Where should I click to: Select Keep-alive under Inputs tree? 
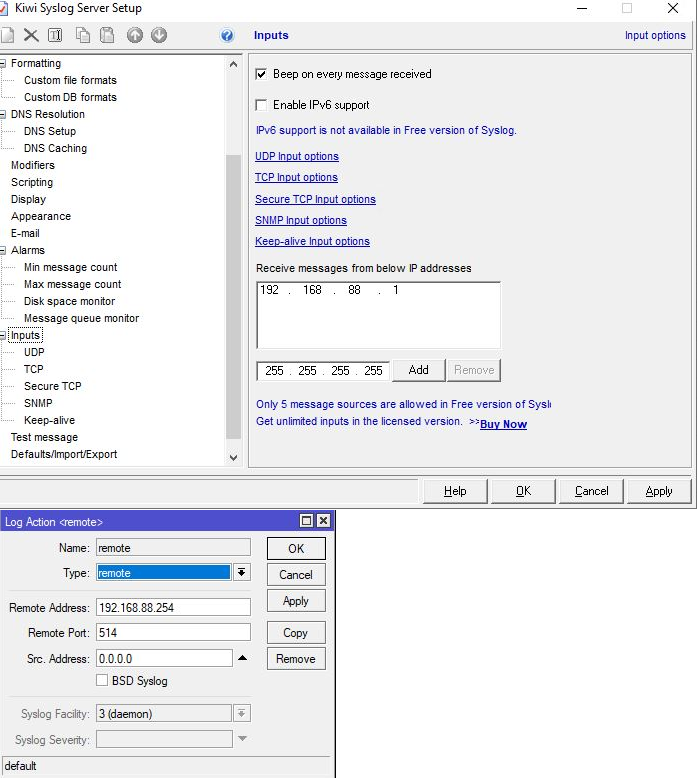[x=49, y=420]
